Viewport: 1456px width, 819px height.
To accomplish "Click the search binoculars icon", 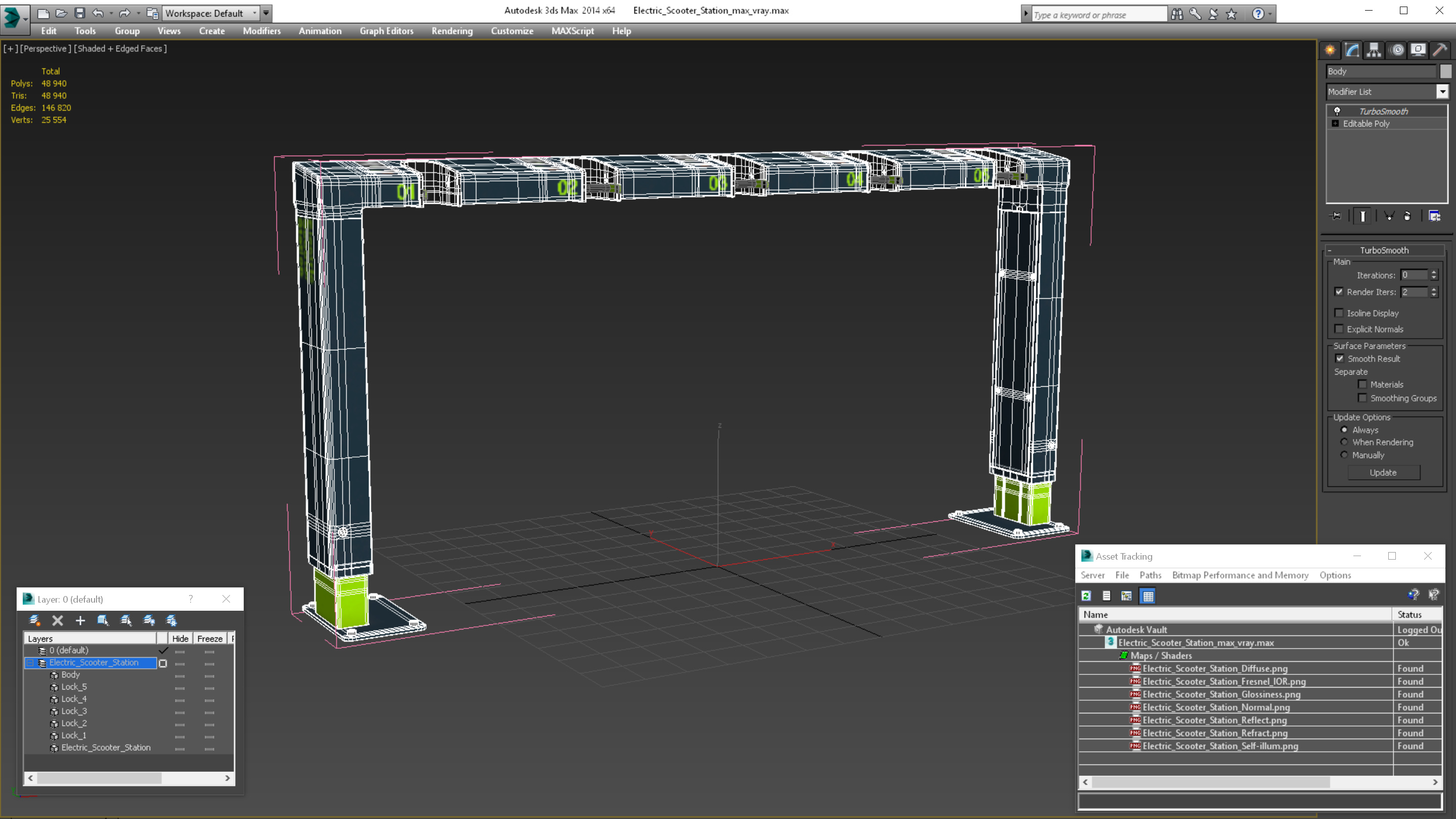I will (1177, 14).
